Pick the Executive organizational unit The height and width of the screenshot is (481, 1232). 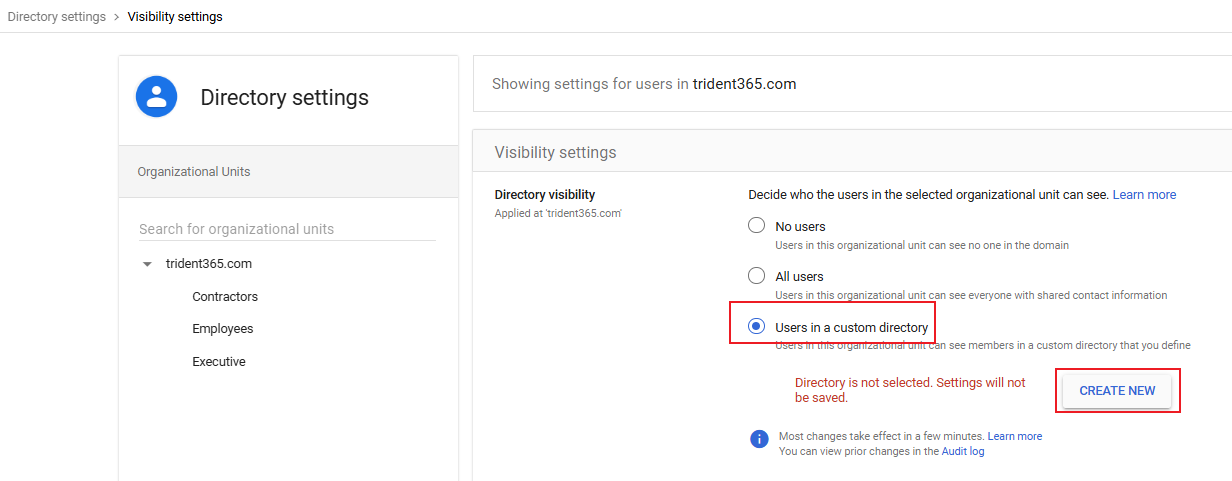[219, 362]
